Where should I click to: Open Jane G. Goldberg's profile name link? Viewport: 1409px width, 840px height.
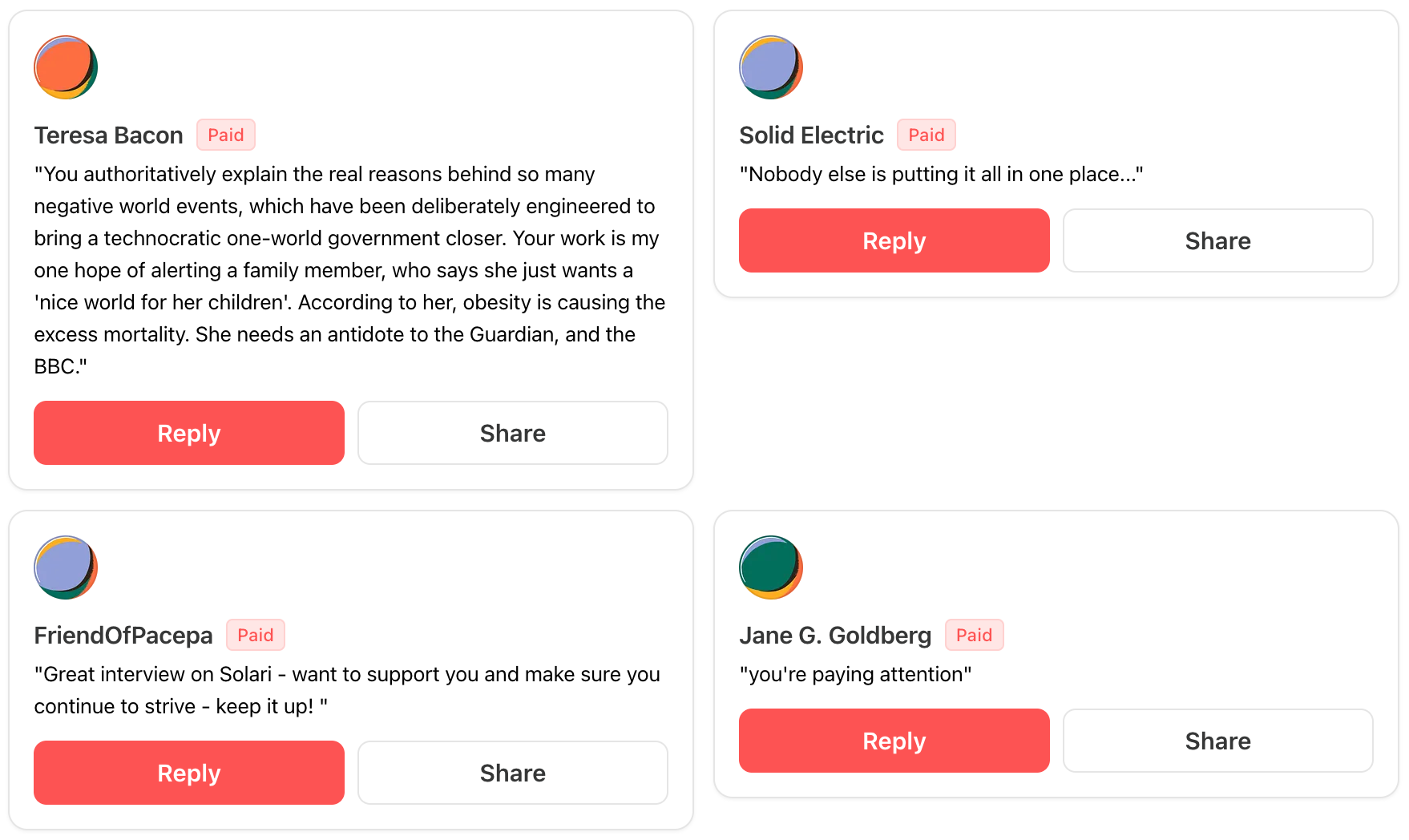[x=835, y=636]
